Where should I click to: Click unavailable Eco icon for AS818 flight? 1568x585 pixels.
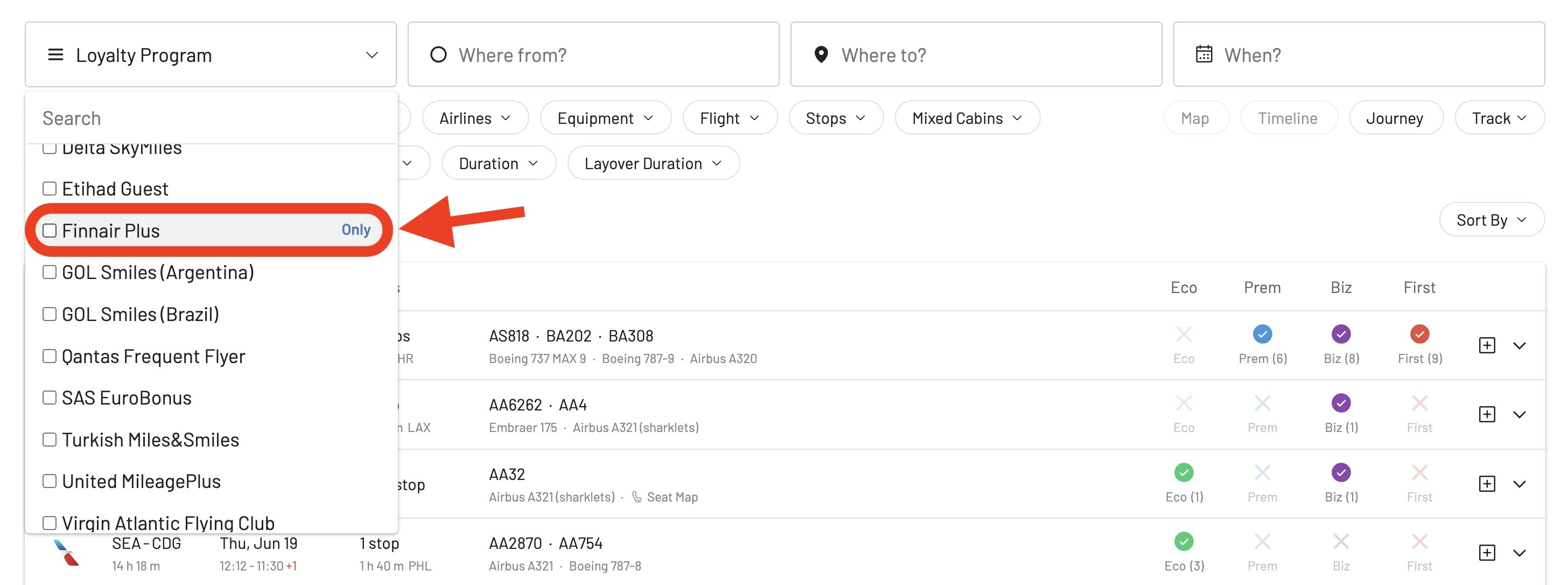(x=1184, y=334)
